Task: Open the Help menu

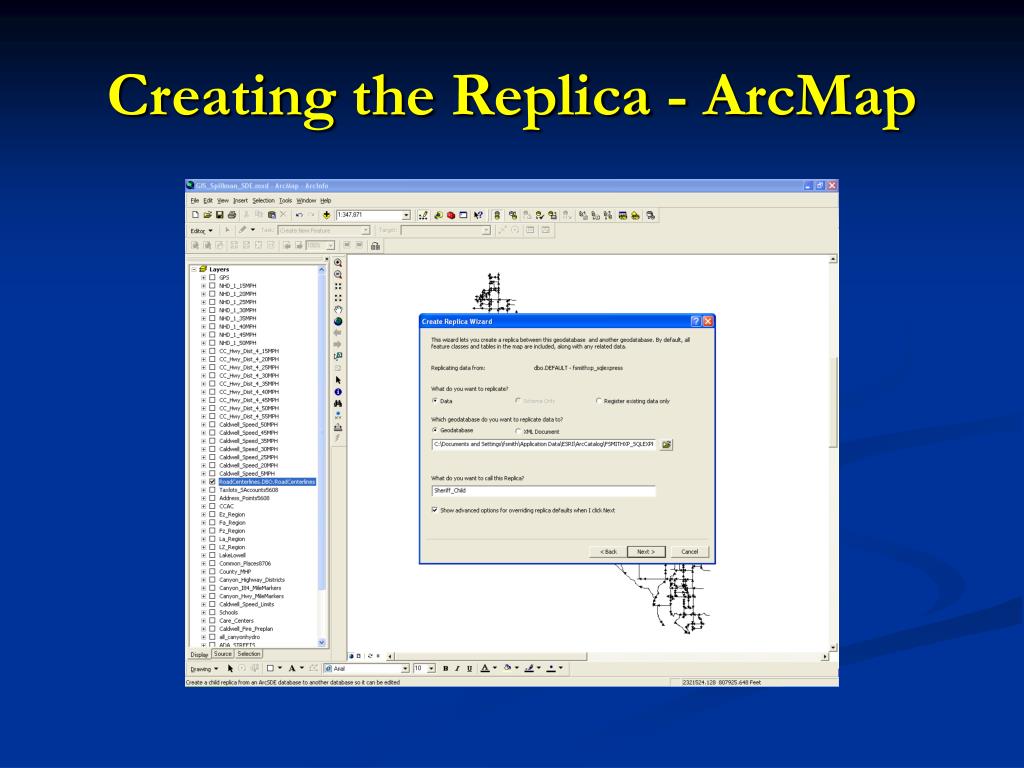Action: [325, 200]
